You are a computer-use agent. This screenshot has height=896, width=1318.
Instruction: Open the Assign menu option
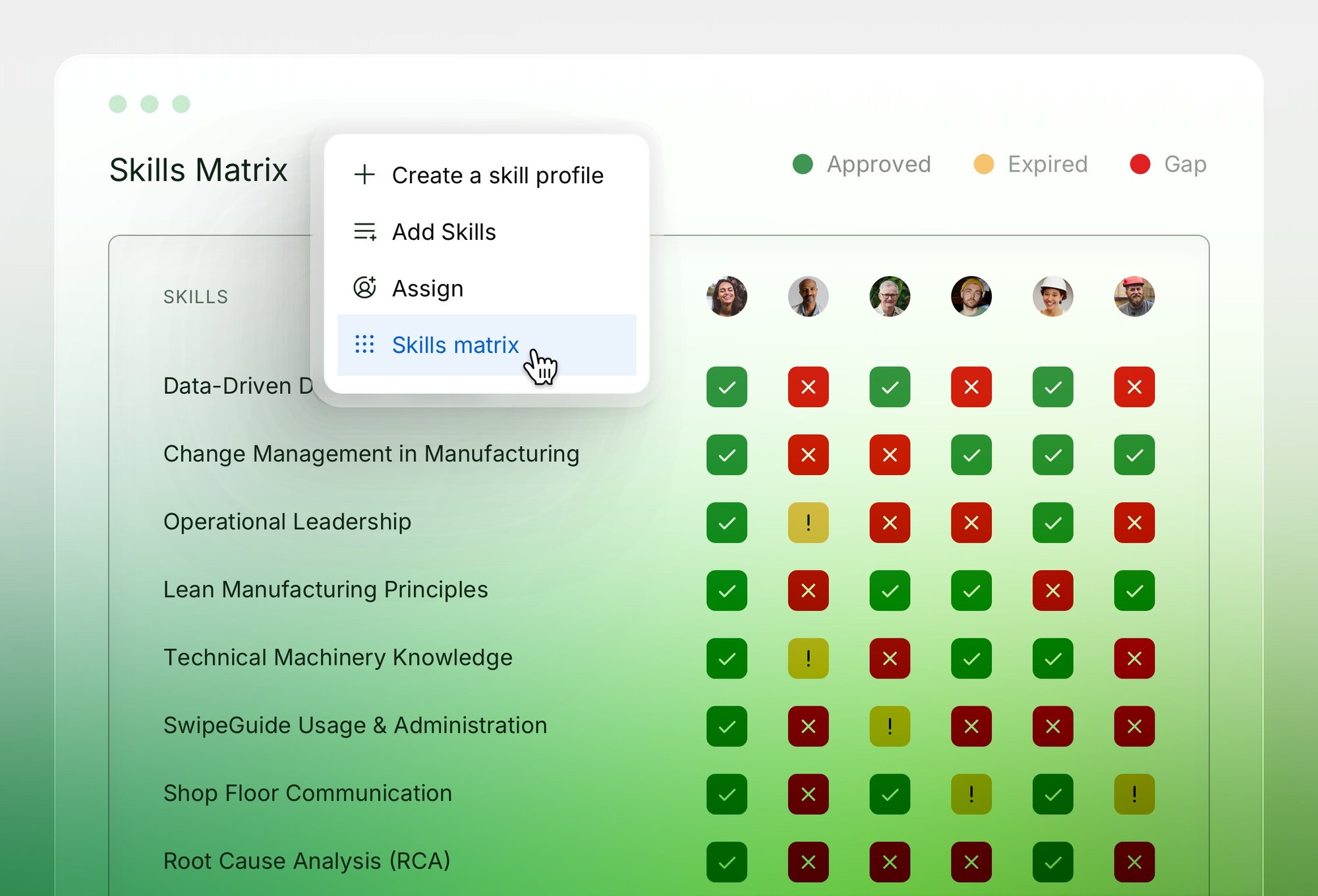[x=486, y=289]
